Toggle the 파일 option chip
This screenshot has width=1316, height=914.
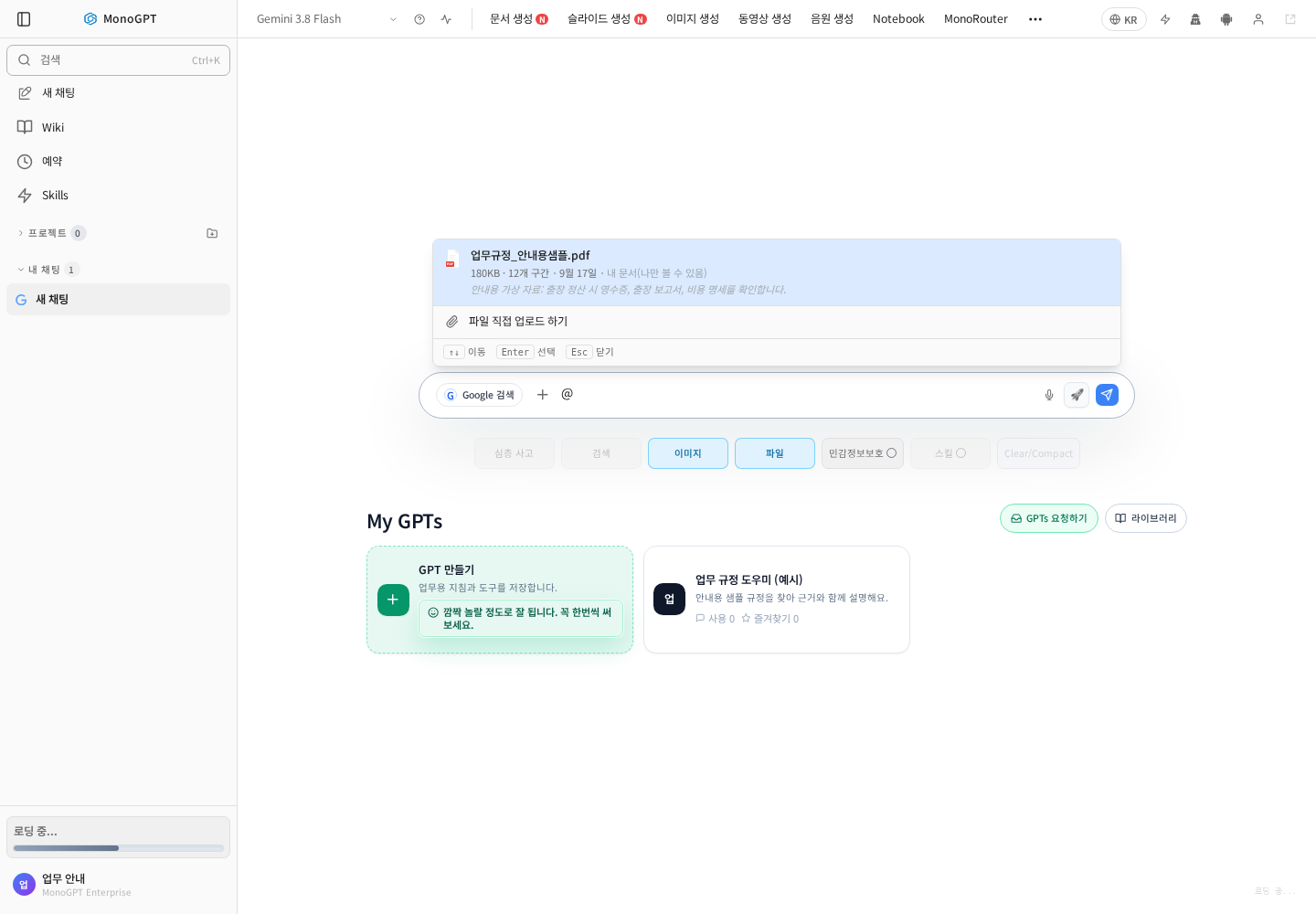pyautogui.click(x=775, y=453)
